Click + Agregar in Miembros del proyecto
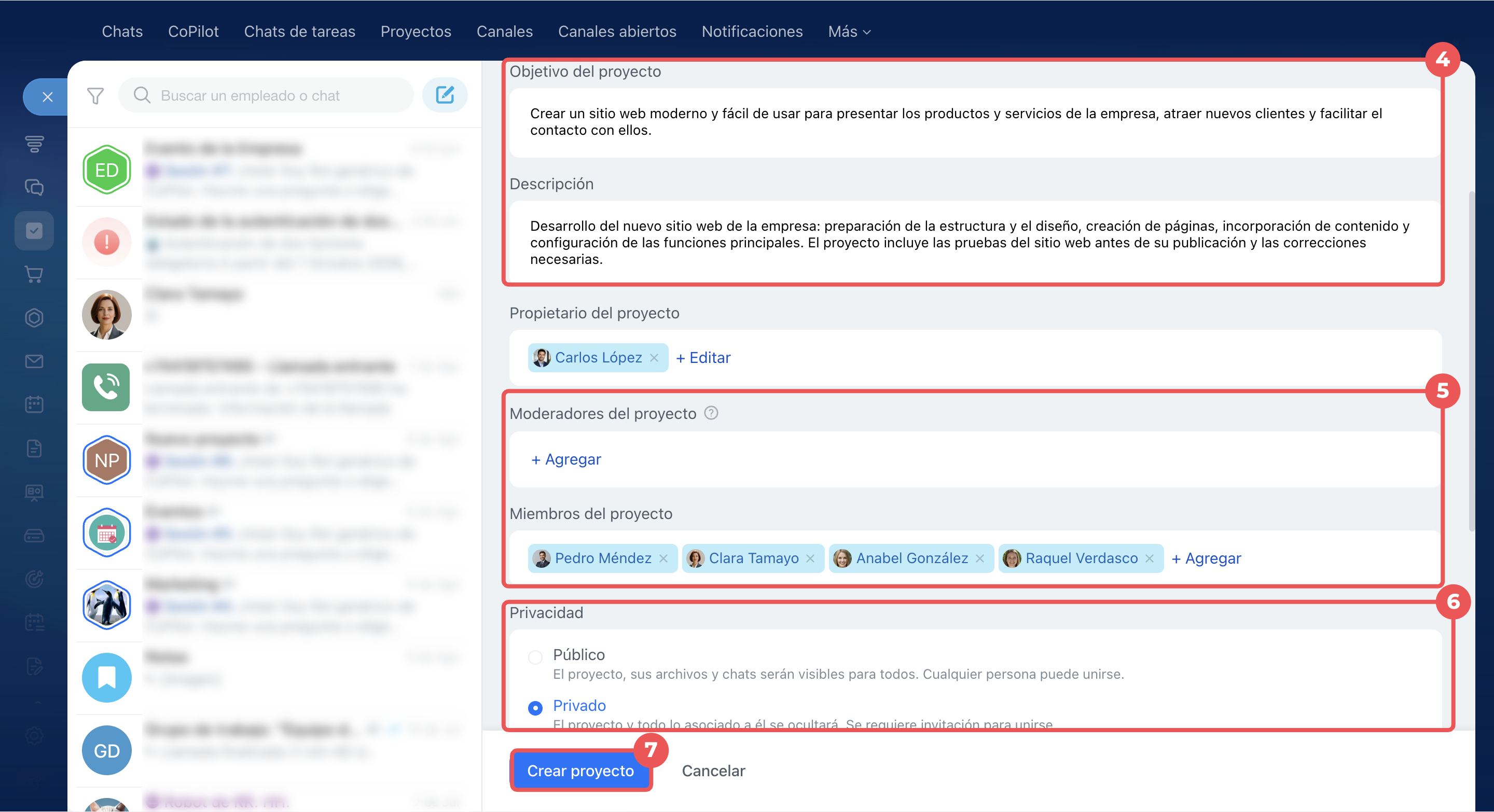The height and width of the screenshot is (812, 1494). pyautogui.click(x=1206, y=558)
